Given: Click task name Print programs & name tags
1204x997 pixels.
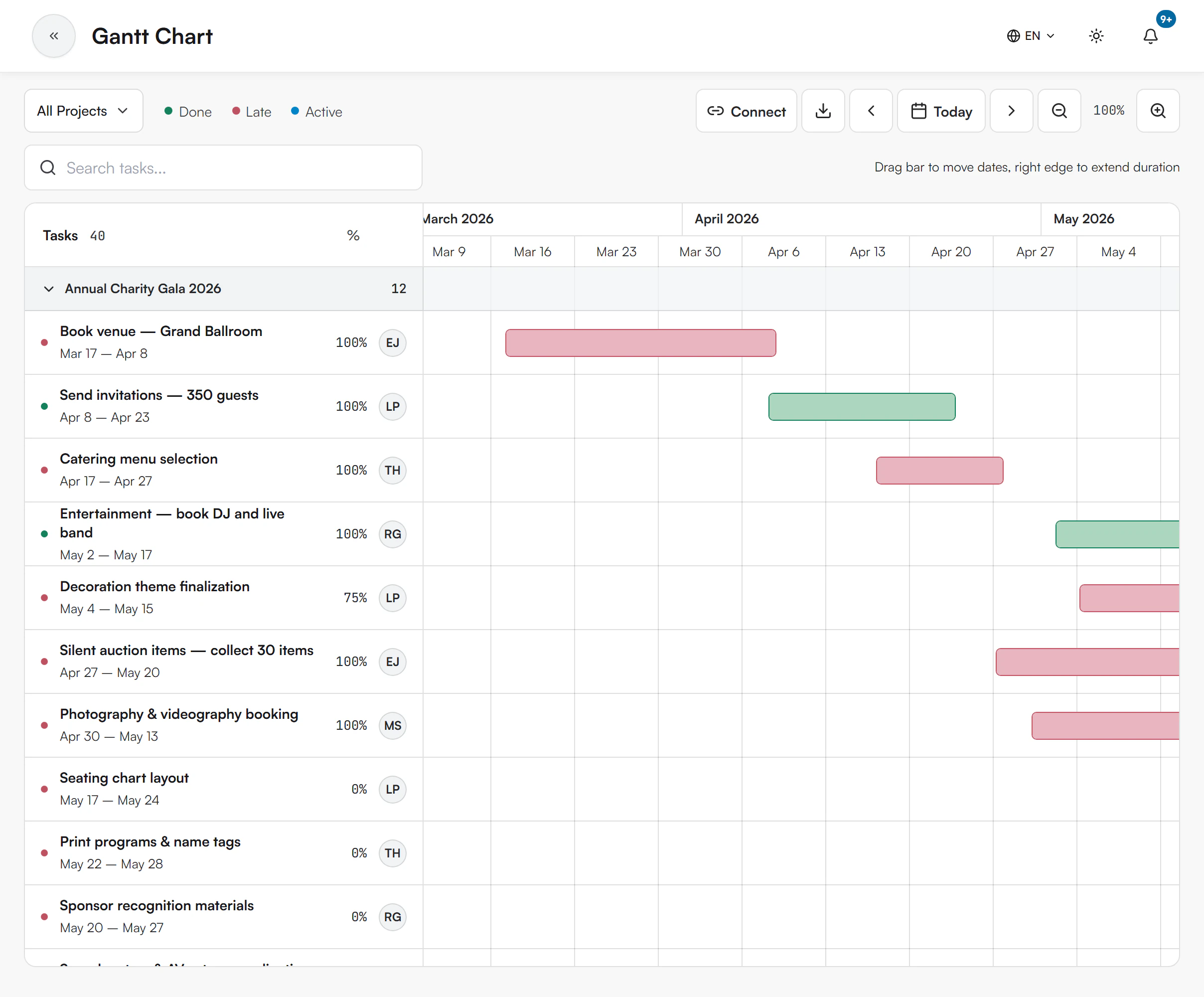Looking at the screenshot, I should 150,842.
